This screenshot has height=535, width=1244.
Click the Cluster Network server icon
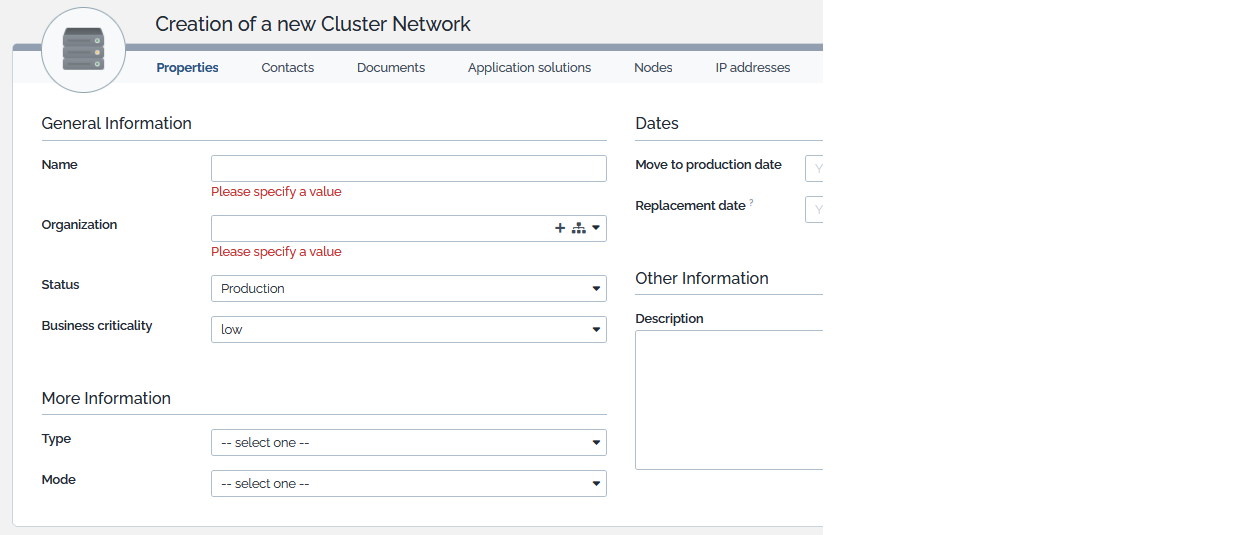pyautogui.click(x=83, y=50)
